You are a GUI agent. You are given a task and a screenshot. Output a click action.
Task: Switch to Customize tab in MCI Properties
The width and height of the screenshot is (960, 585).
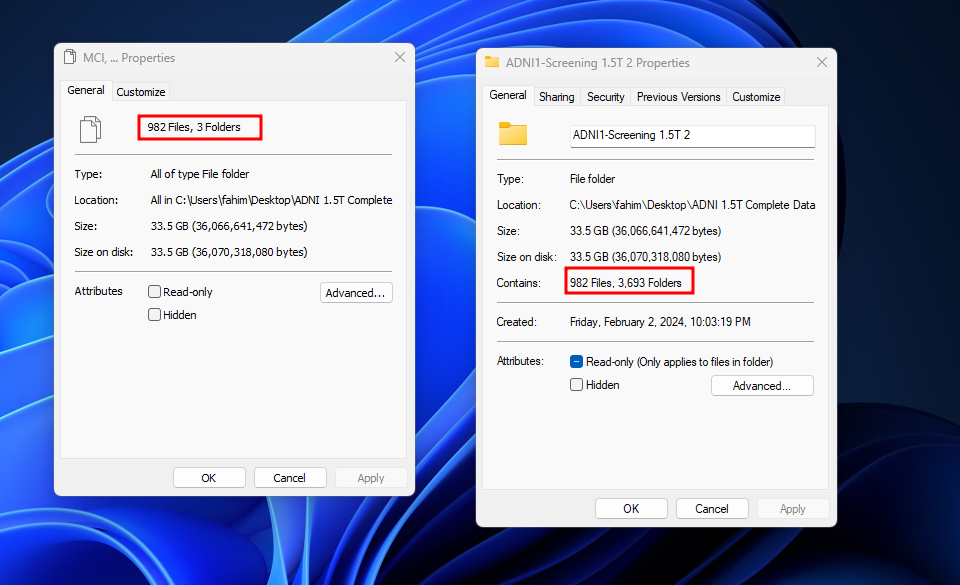coord(141,92)
